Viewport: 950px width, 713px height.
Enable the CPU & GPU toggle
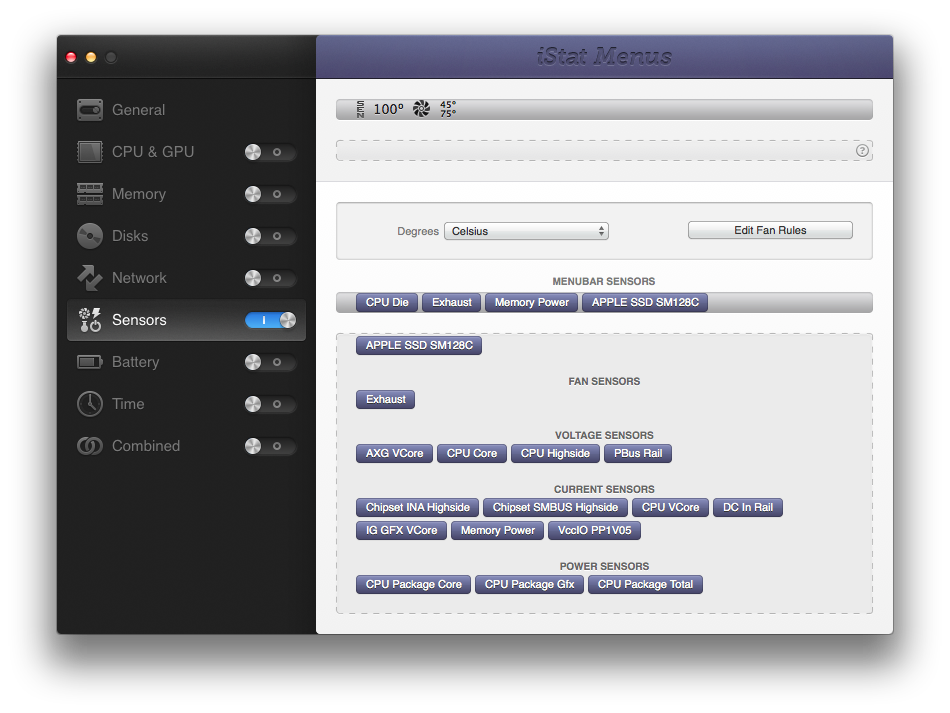[270, 152]
